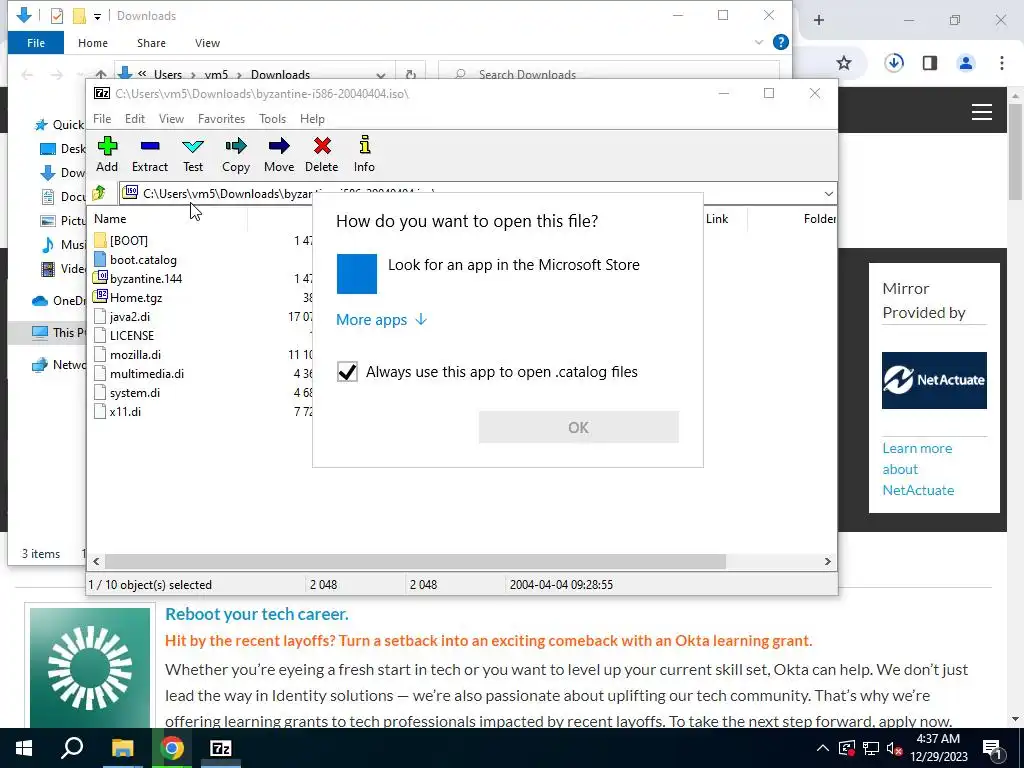
Task: Click the OK button in the dialog
Action: tap(579, 427)
